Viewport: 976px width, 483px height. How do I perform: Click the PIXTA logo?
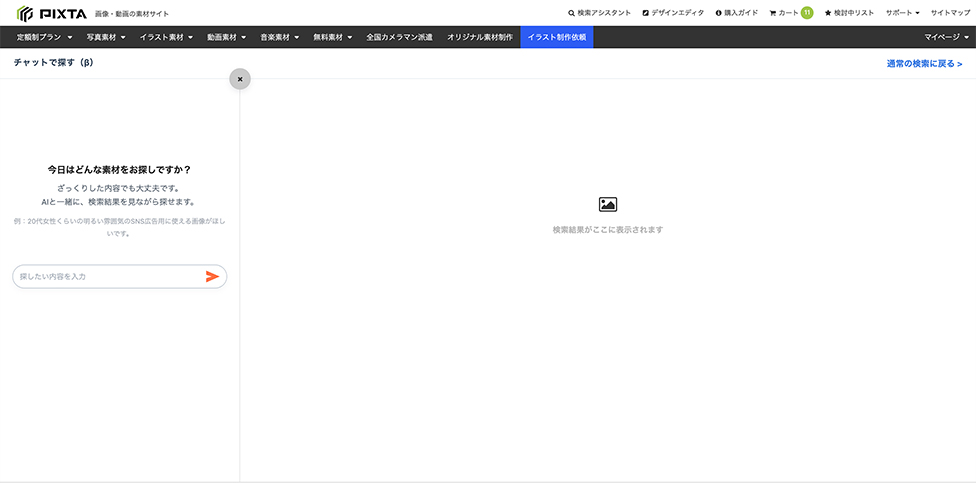(52, 12)
